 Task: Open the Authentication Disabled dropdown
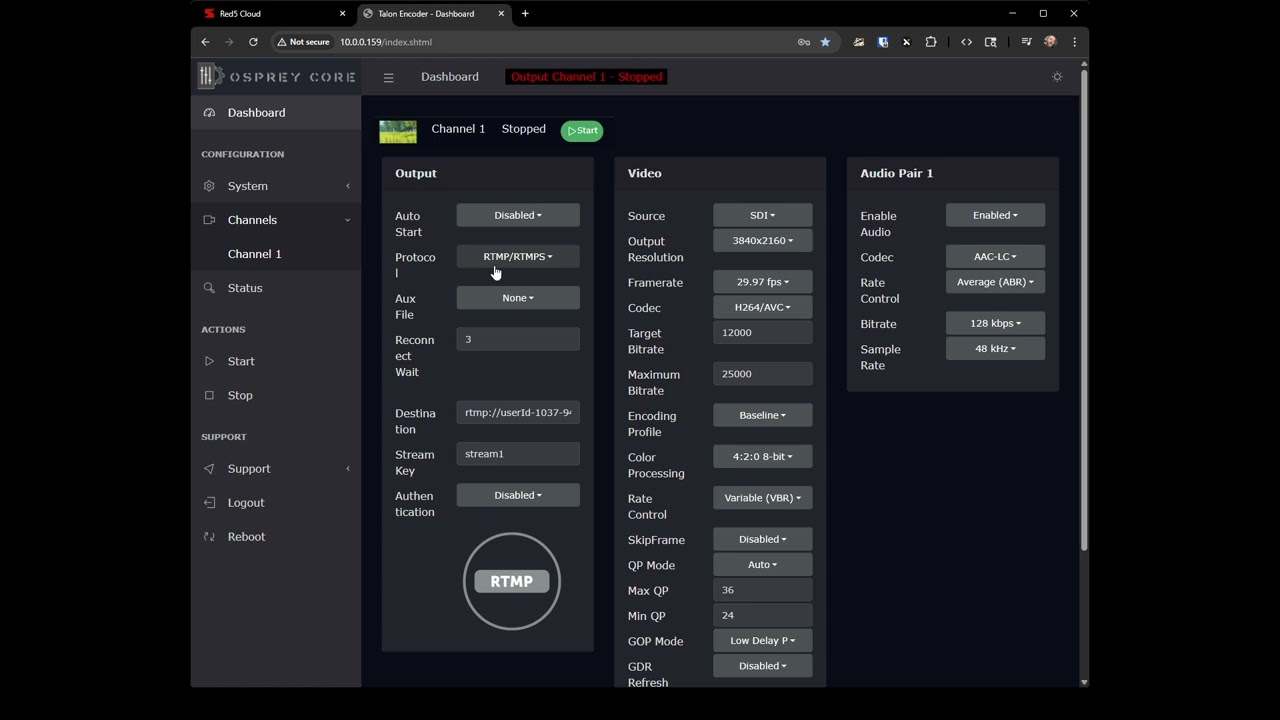click(x=518, y=495)
